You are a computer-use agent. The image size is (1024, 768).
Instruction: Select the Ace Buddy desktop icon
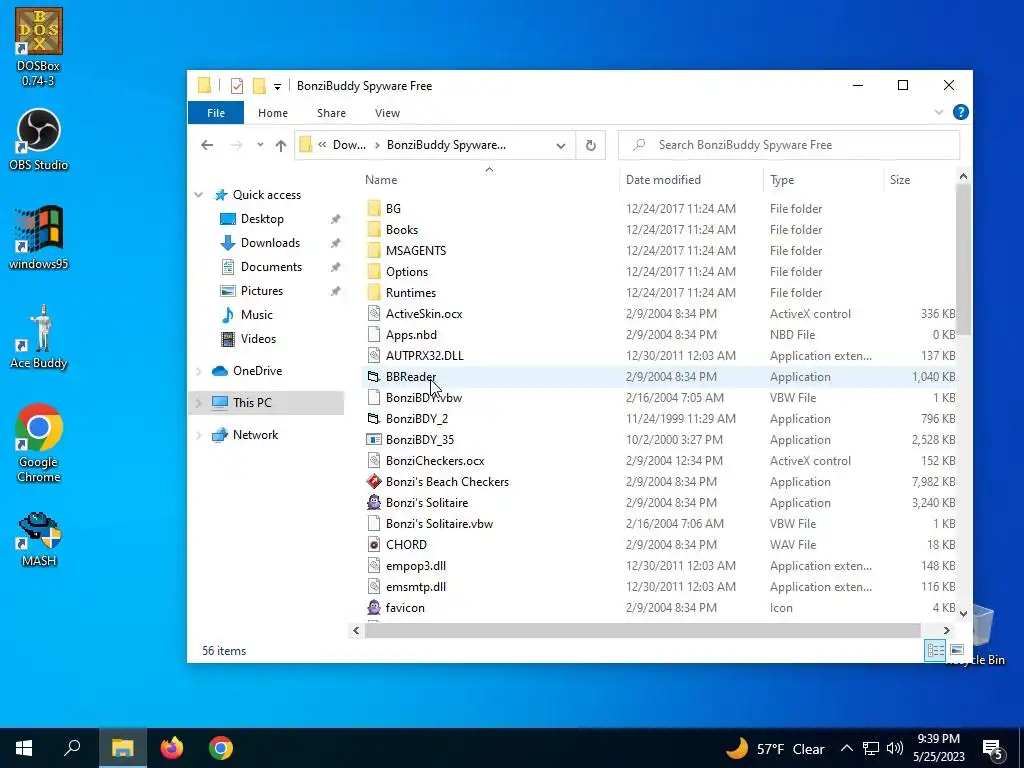(39, 337)
